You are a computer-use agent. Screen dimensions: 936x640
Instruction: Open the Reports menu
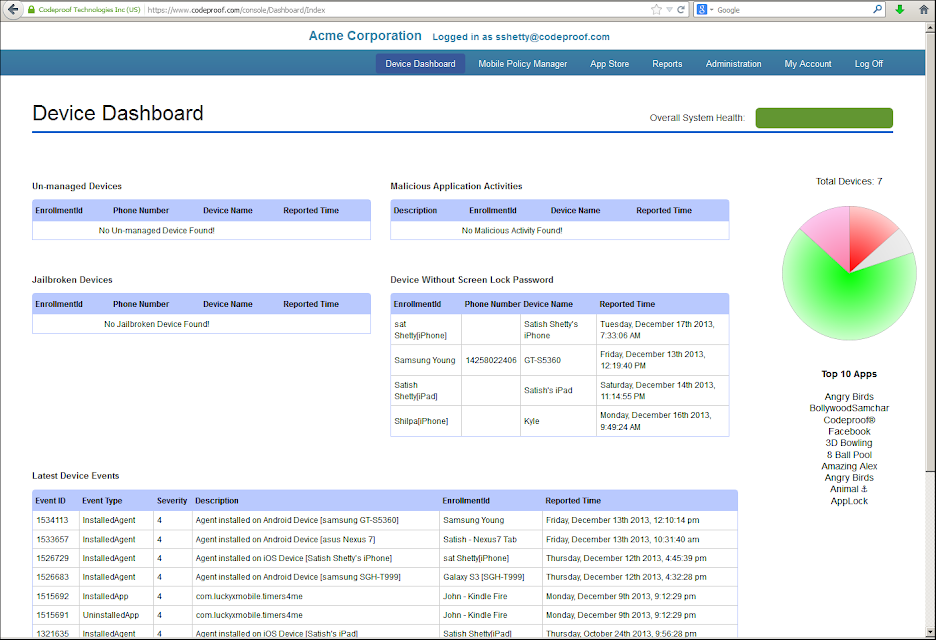pos(667,64)
